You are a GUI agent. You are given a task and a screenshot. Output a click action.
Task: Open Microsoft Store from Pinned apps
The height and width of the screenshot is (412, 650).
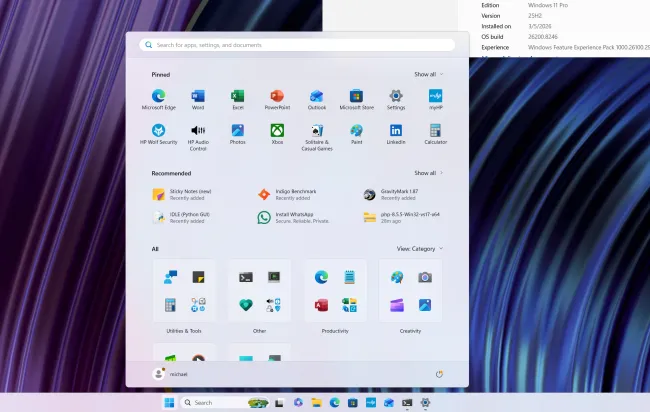pos(357,99)
